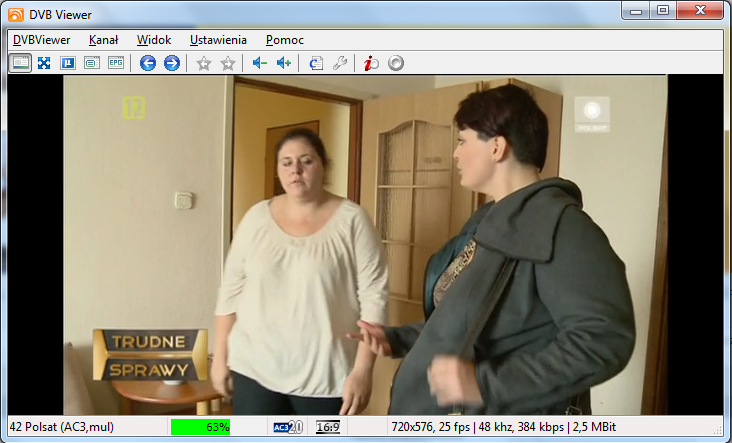Viewport: 732px width, 443px height.
Task: Open the Kanał menu
Action: point(104,40)
